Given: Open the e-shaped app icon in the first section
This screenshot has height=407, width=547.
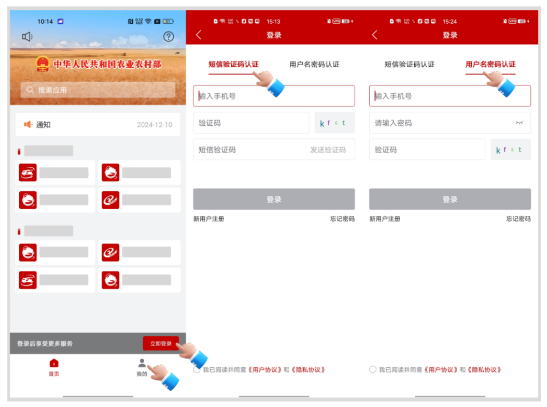Looking at the screenshot, I should pos(110,200).
